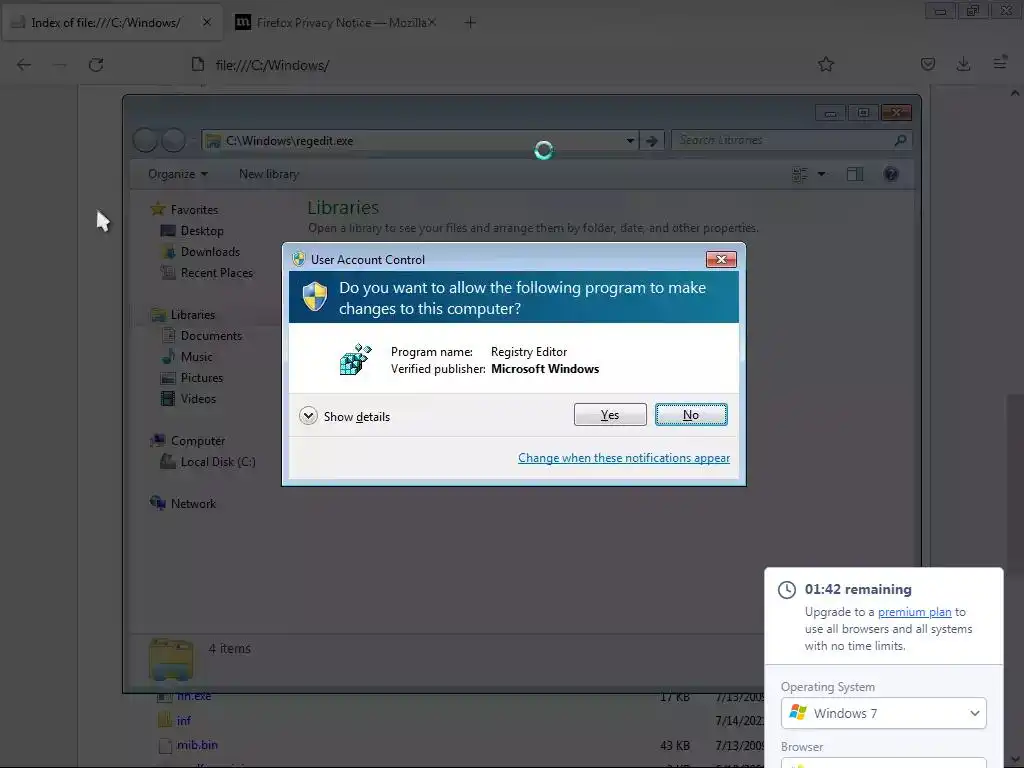Open the Save to Pocket button
1024x768 pixels.
point(928,64)
